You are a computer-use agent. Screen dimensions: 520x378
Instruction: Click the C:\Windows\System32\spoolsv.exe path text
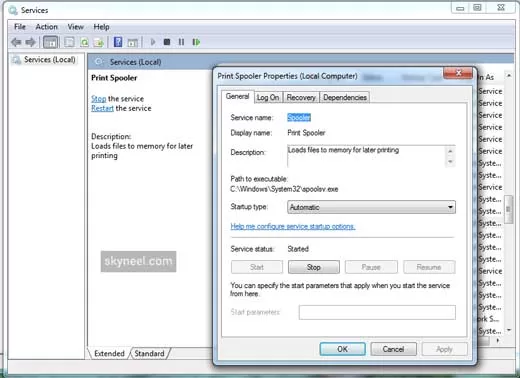(284, 189)
